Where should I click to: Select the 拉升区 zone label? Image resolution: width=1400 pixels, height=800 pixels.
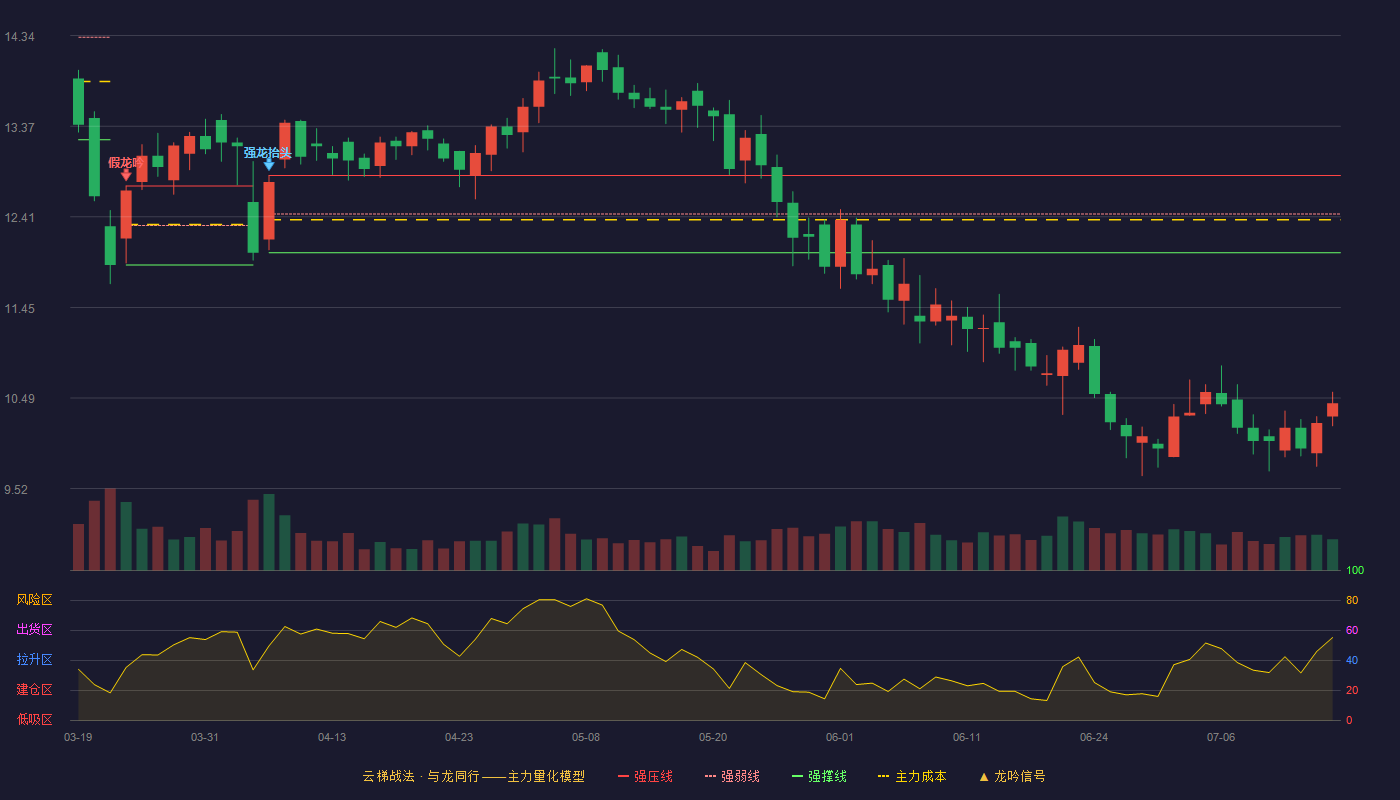tap(34, 660)
